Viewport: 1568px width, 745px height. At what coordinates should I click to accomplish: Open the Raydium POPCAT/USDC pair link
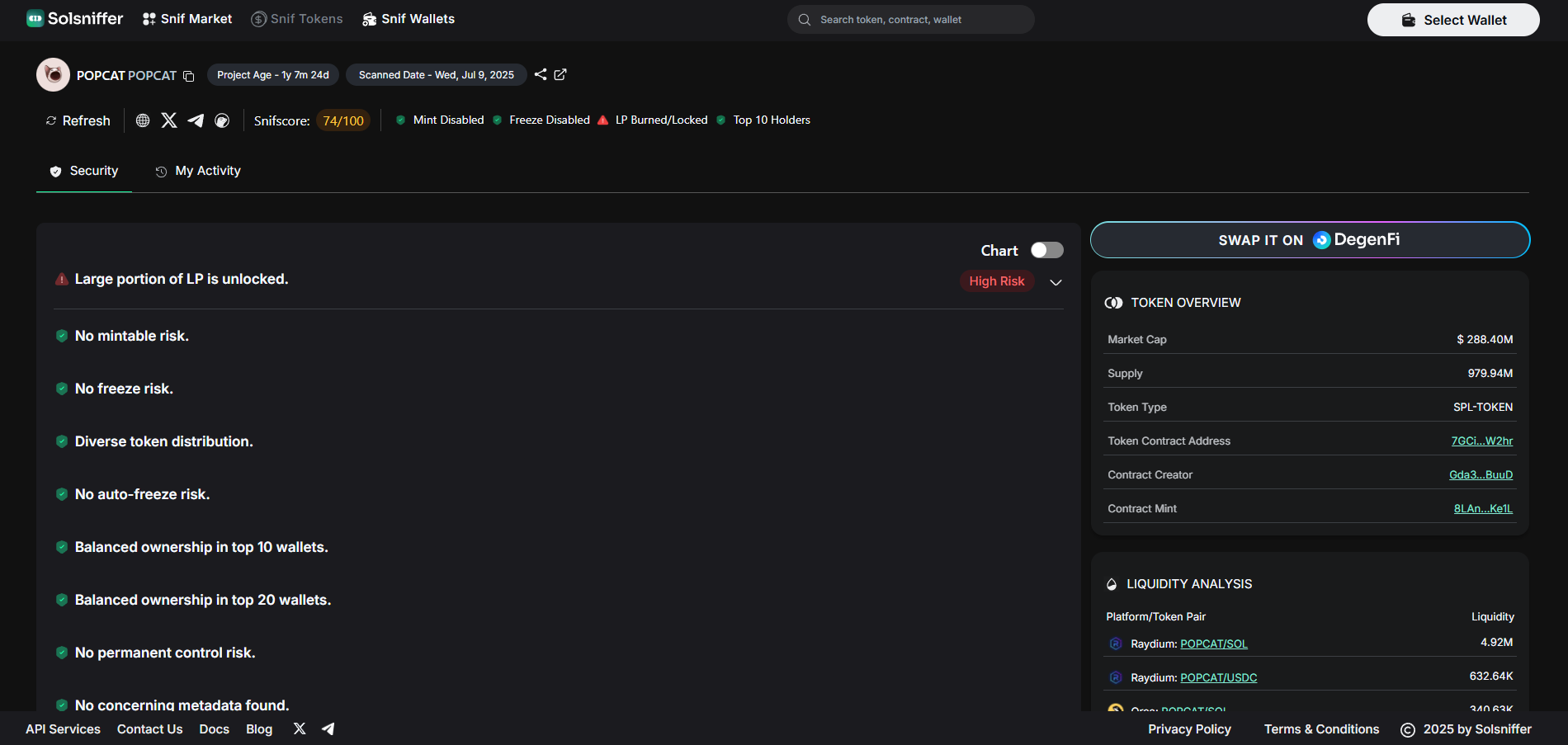coord(1218,677)
